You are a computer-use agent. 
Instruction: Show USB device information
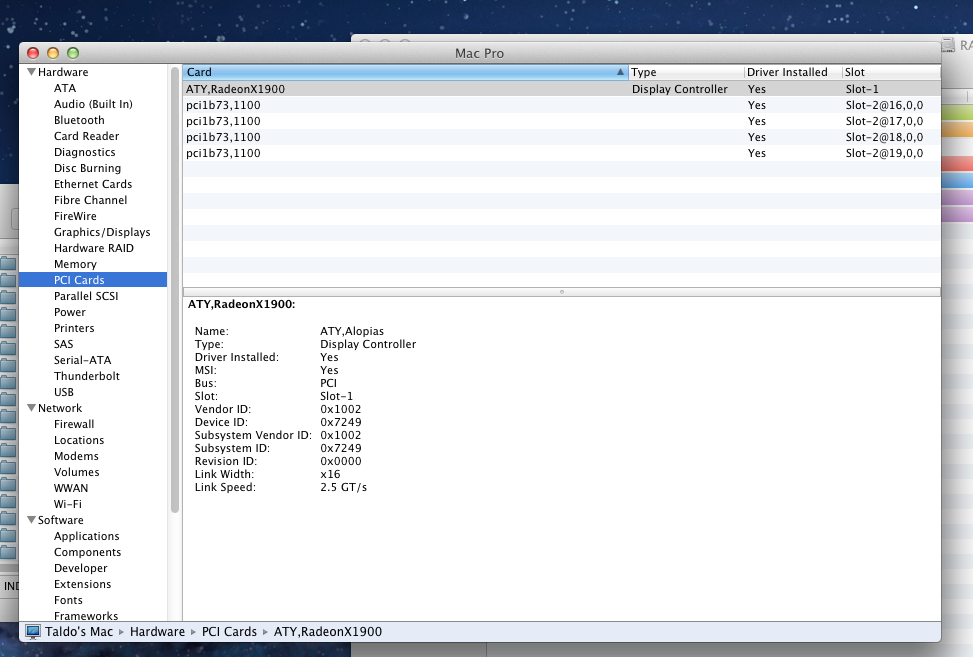[64, 392]
